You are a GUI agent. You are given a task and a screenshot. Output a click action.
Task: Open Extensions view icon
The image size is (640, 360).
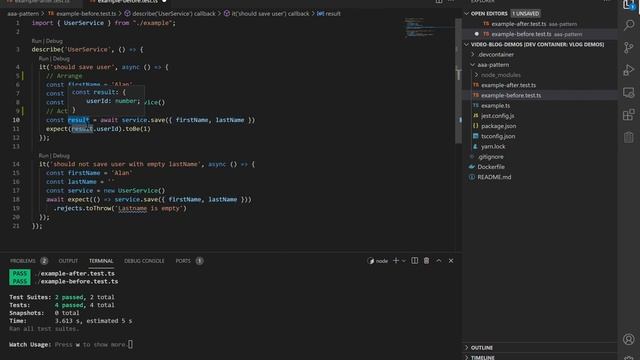point(629,115)
